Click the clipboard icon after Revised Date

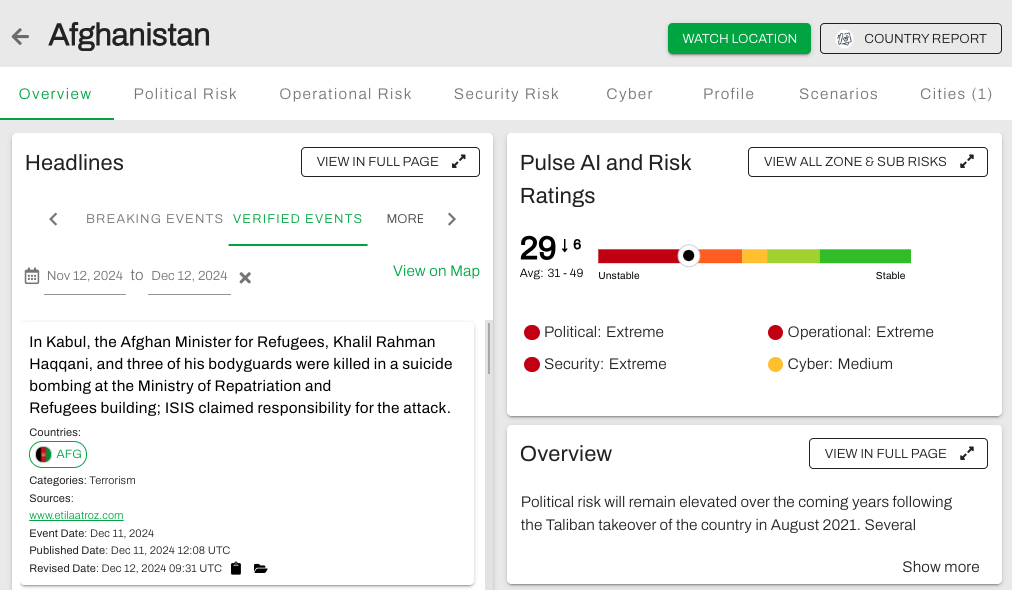click(x=236, y=569)
